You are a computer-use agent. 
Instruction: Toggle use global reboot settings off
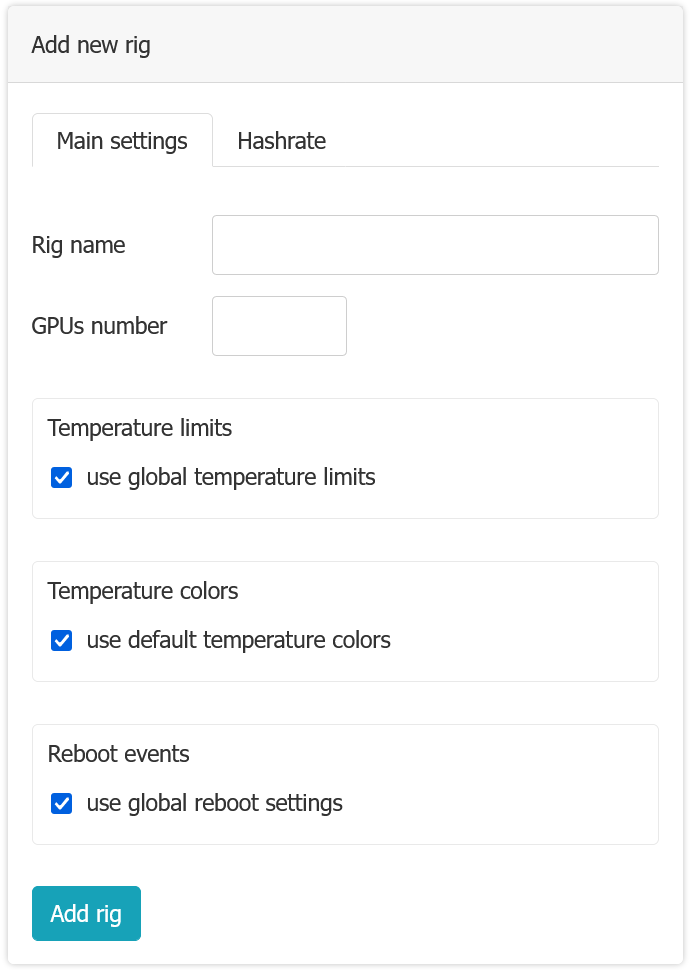[61, 803]
